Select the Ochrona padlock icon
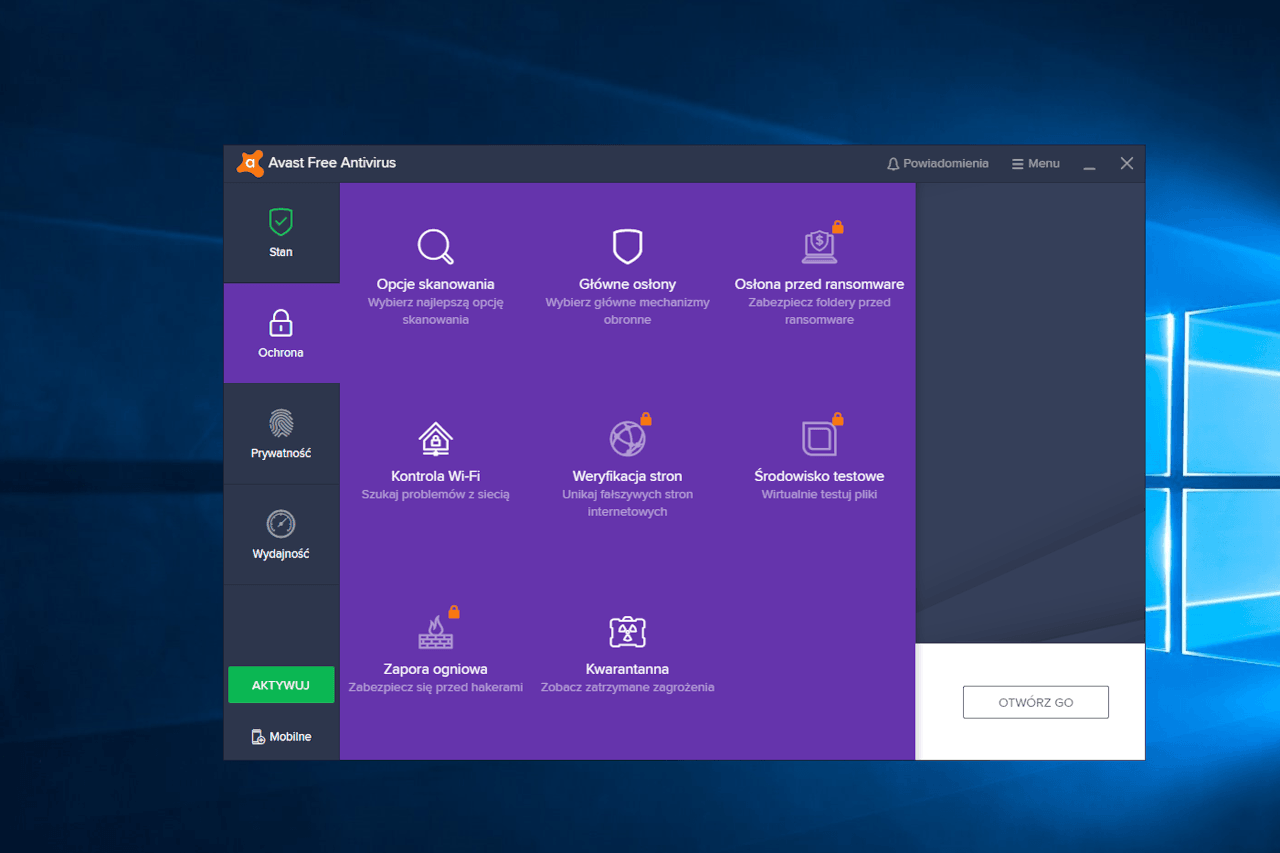This screenshot has width=1280, height=853. pos(281,322)
